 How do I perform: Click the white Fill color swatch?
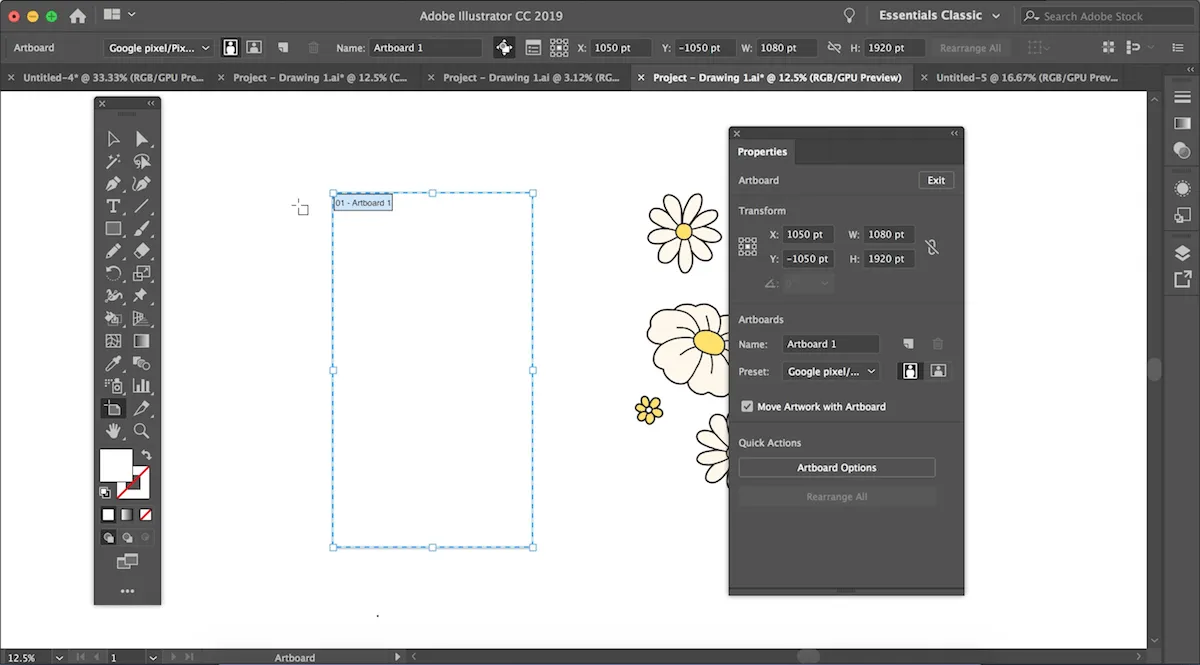point(115,465)
